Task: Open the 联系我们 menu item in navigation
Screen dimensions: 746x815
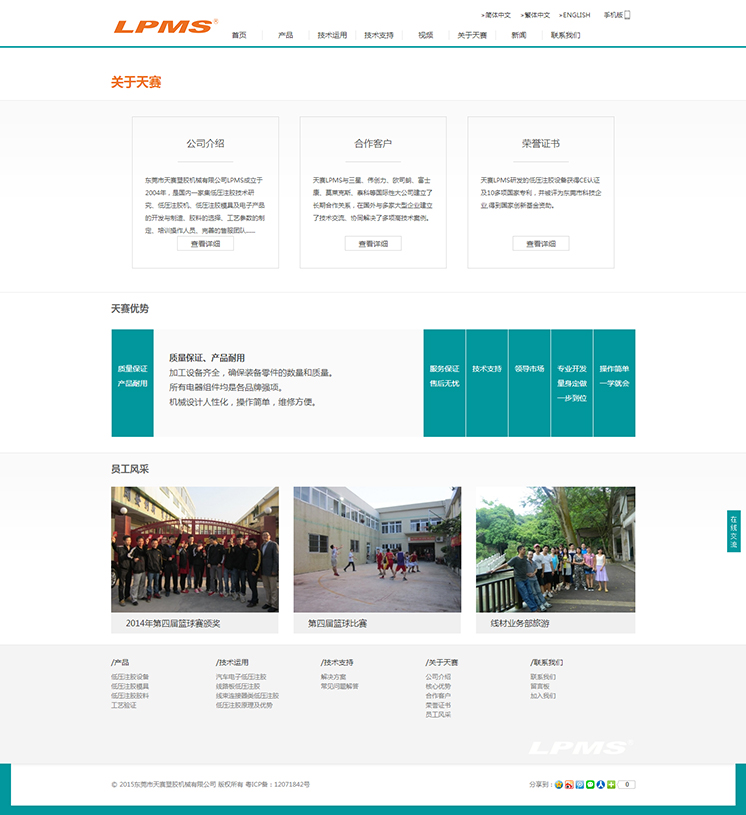Action: (566, 35)
